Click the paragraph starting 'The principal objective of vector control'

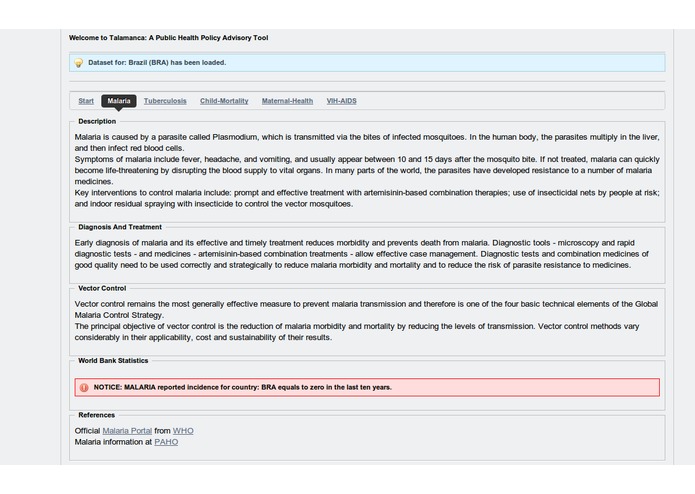357,332
